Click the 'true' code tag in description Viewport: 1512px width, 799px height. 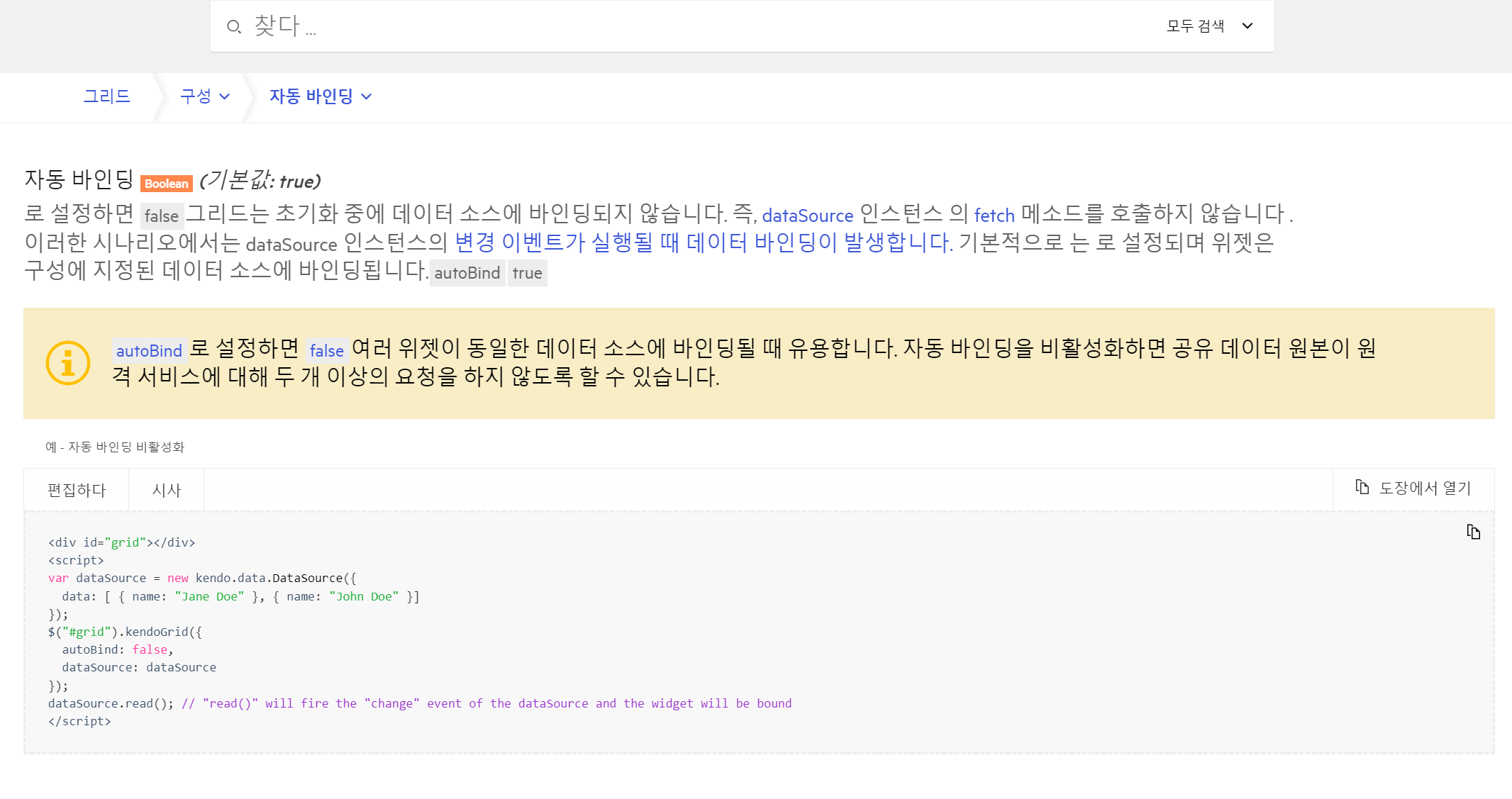click(527, 273)
